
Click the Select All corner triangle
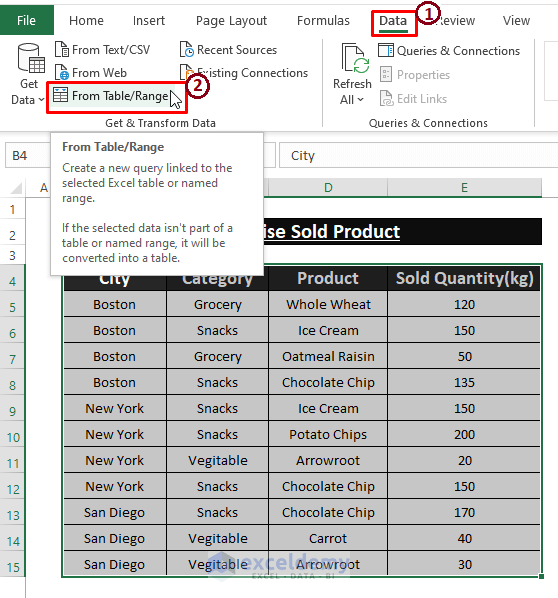(16, 188)
